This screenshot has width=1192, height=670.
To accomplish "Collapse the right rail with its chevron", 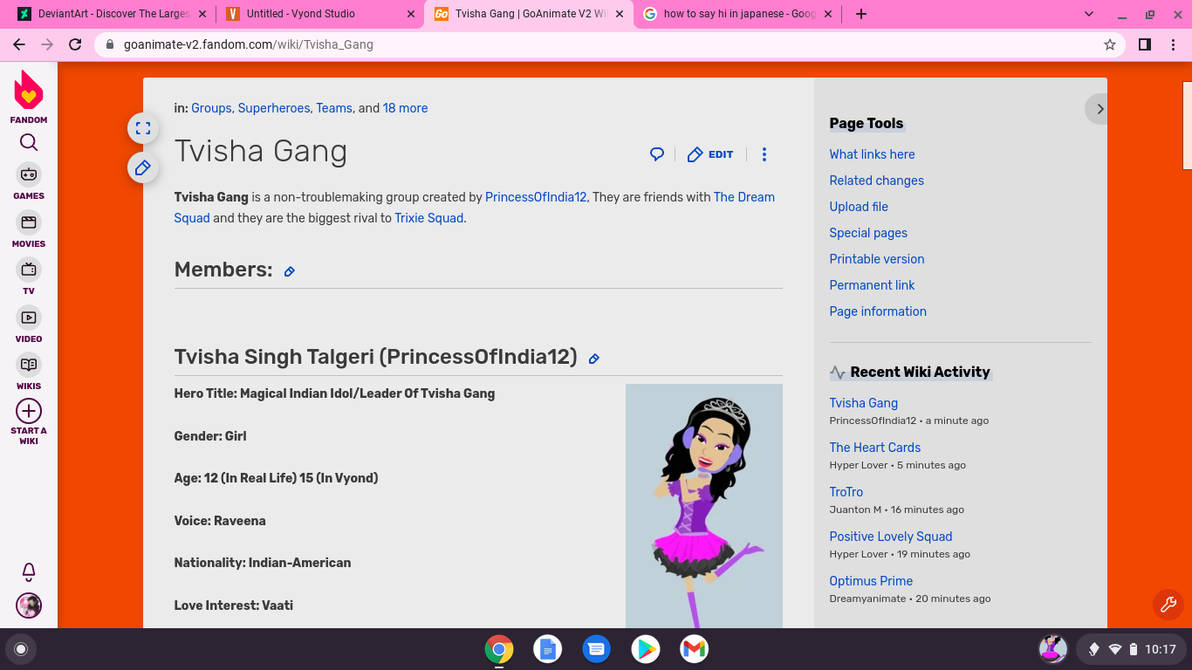I will pos(1100,108).
